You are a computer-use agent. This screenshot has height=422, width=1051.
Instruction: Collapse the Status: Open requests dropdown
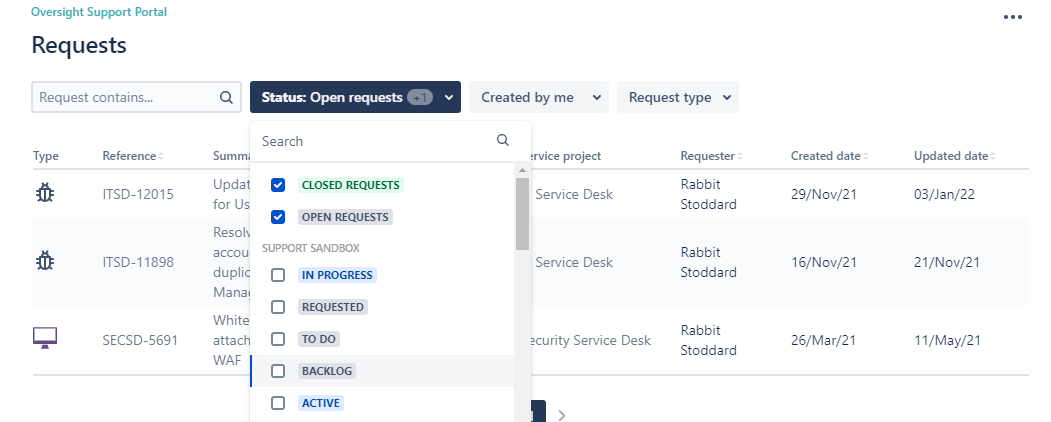(355, 97)
